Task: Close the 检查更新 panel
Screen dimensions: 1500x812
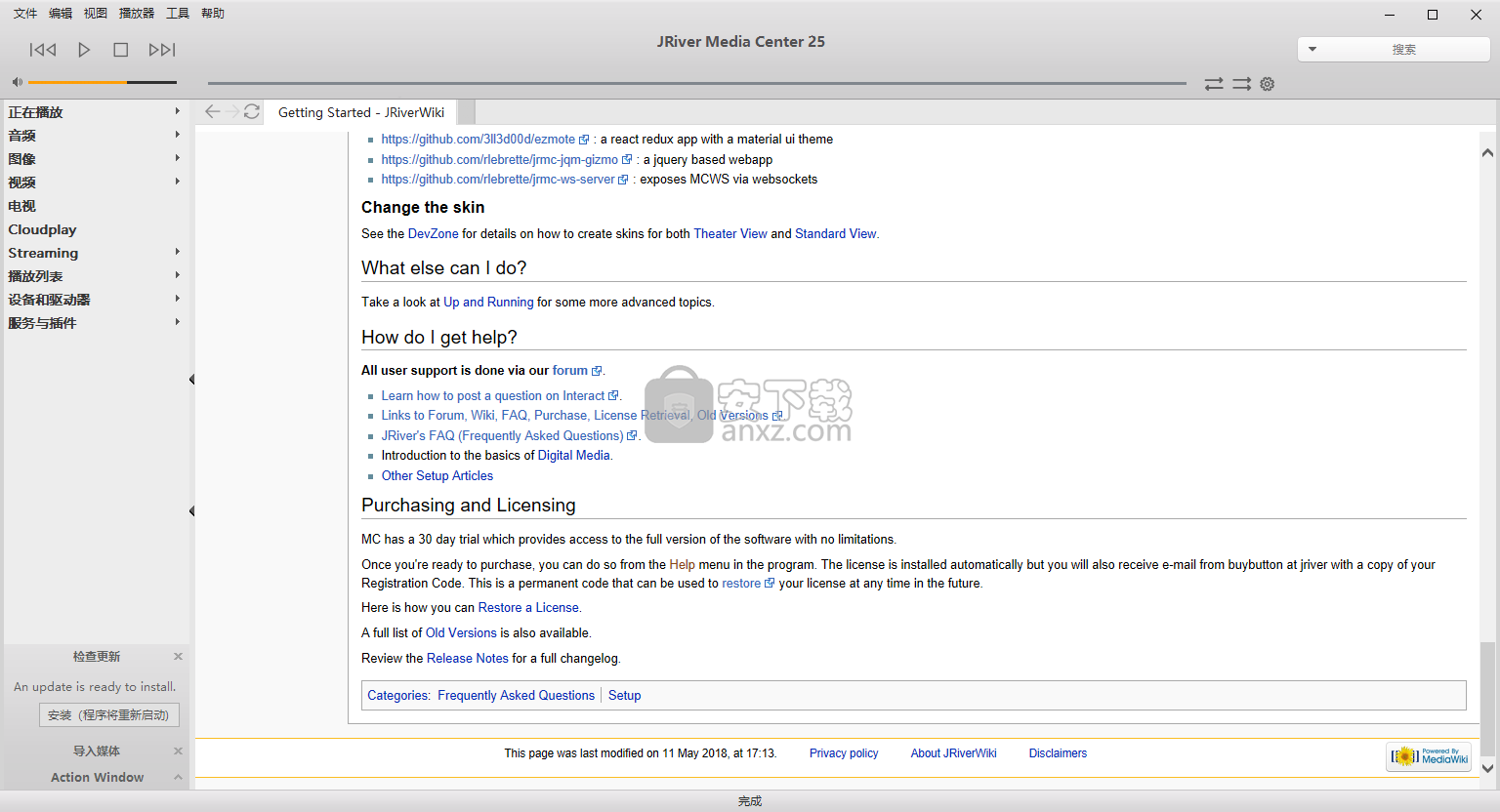Action: [178, 656]
